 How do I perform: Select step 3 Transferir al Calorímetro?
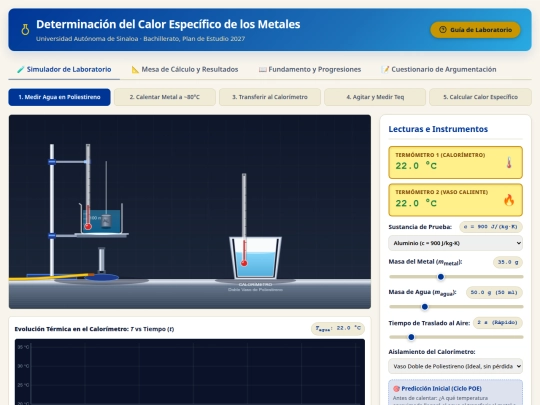pyautogui.click(x=270, y=97)
